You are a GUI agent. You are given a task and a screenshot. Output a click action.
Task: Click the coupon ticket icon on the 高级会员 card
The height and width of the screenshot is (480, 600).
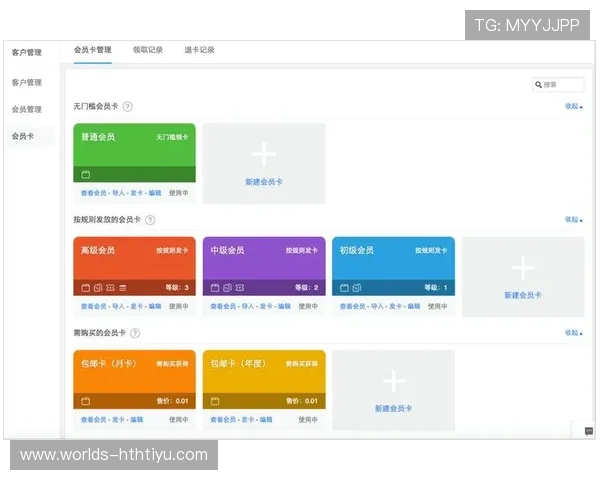(110, 288)
